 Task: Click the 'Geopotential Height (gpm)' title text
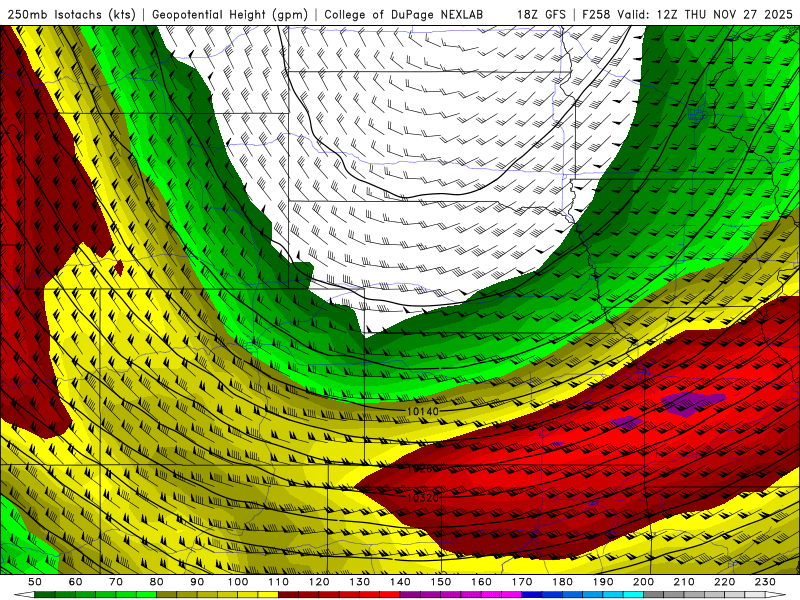point(230,14)
